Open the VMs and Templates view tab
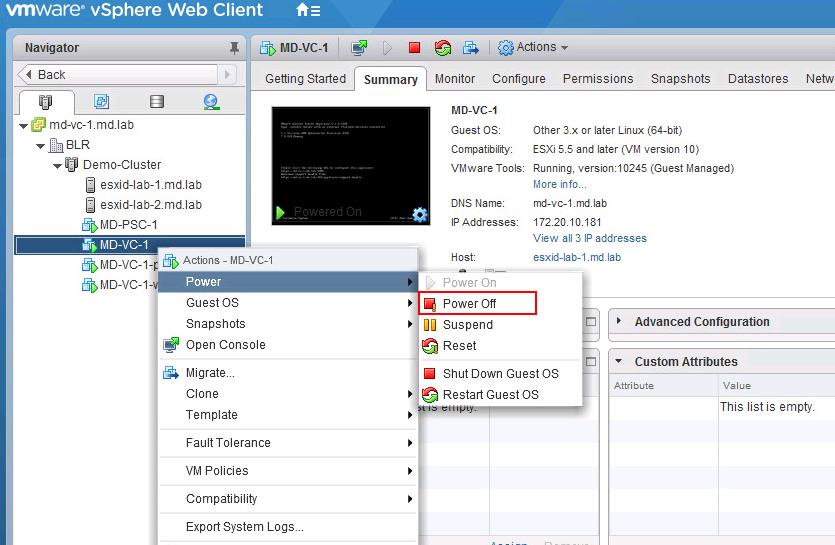 (x=101, y=101)
